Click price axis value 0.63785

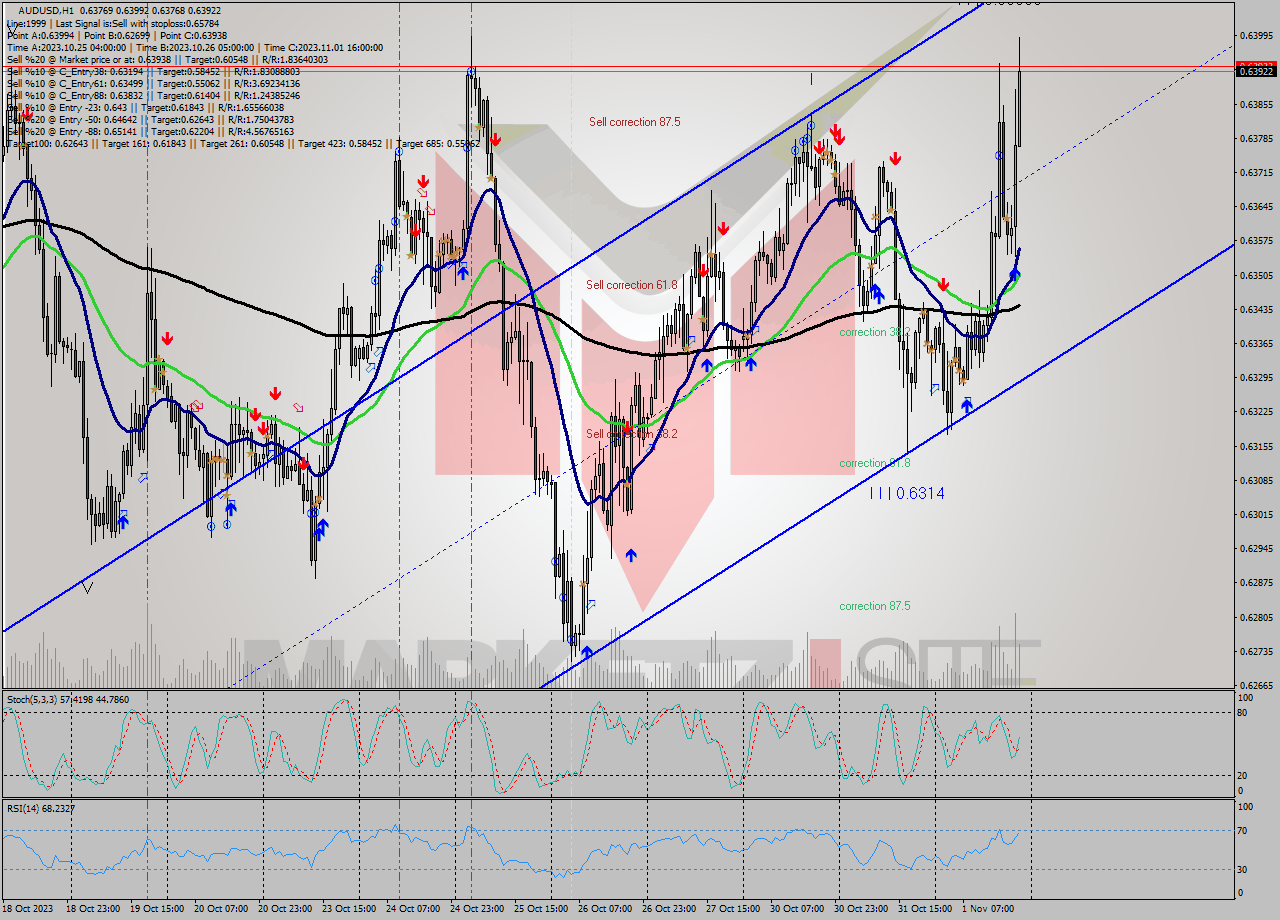point(1256,138)
